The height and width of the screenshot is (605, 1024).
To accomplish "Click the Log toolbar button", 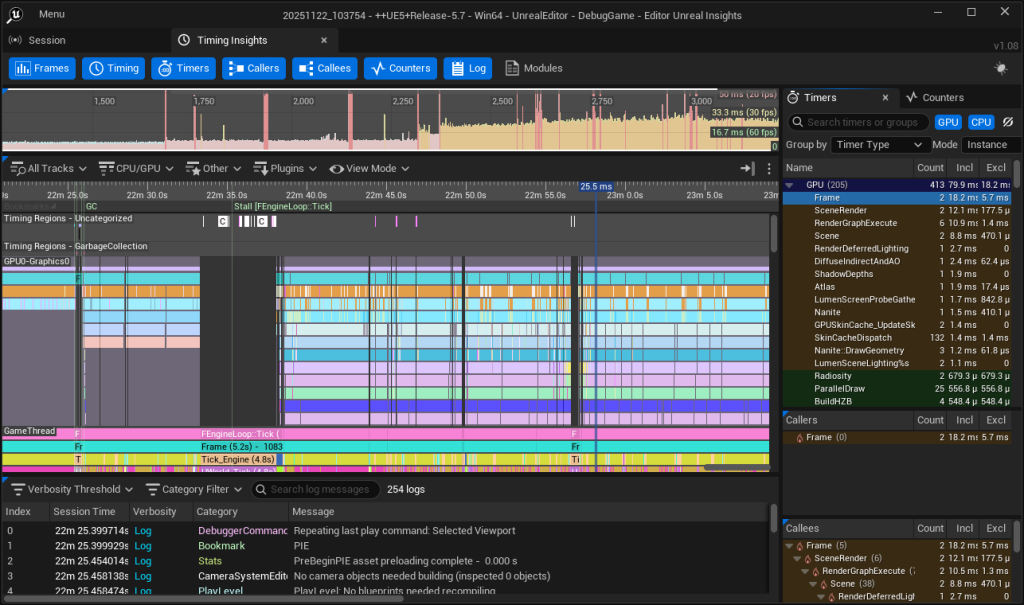I will (x=468, y=68).
